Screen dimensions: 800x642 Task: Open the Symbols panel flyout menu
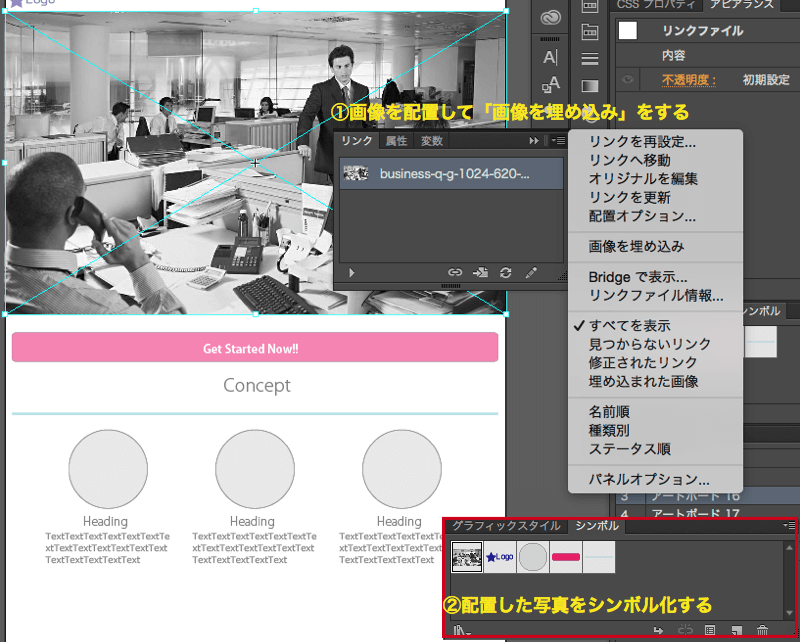[789, 525]
